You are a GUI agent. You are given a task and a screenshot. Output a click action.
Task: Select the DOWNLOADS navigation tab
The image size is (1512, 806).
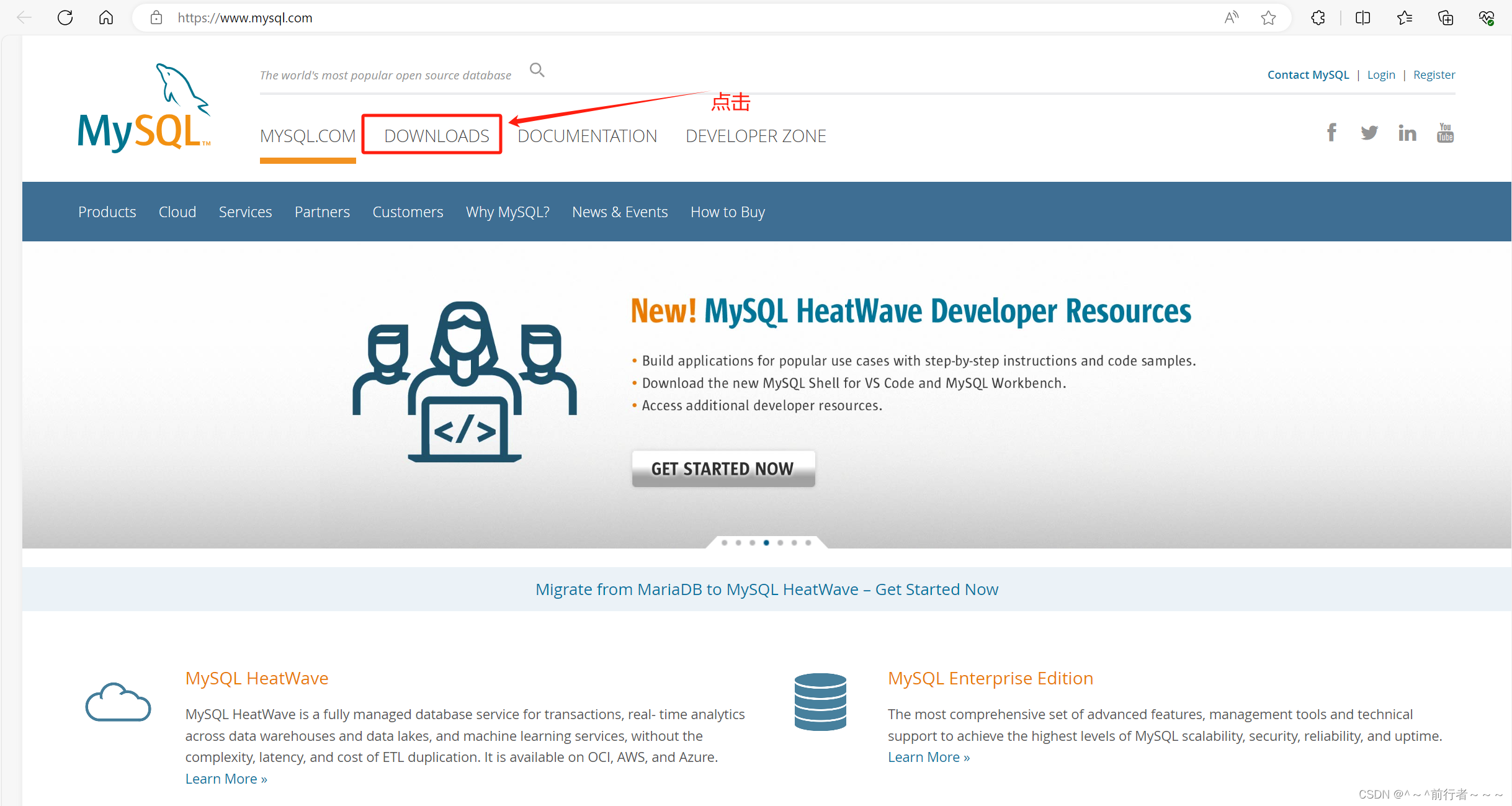[x=437, y=136]
